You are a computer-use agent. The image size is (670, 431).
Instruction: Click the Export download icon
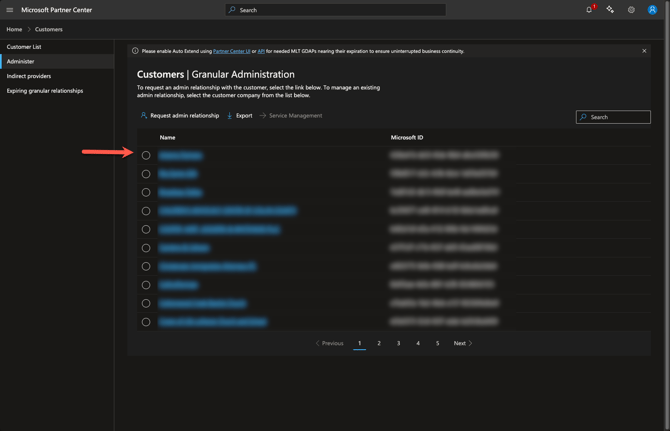click(230, 116)
